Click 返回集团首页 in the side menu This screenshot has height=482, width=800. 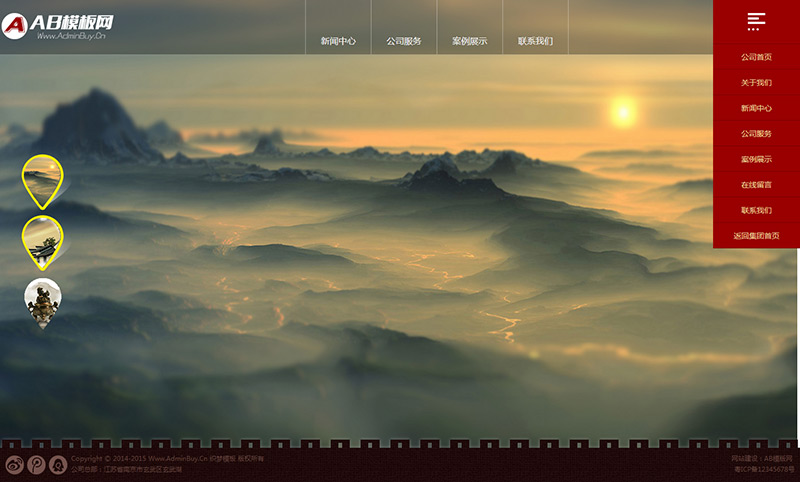(x=756, y=236)
